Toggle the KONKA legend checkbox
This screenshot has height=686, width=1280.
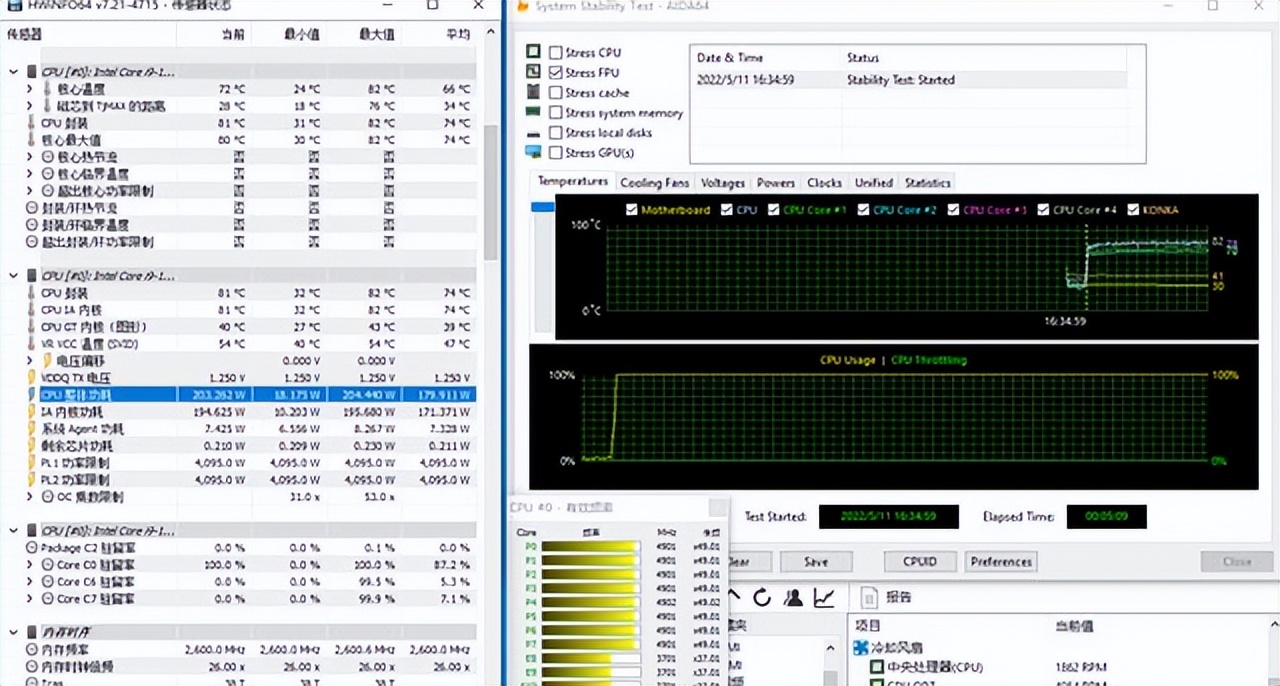click(1133, 210)
